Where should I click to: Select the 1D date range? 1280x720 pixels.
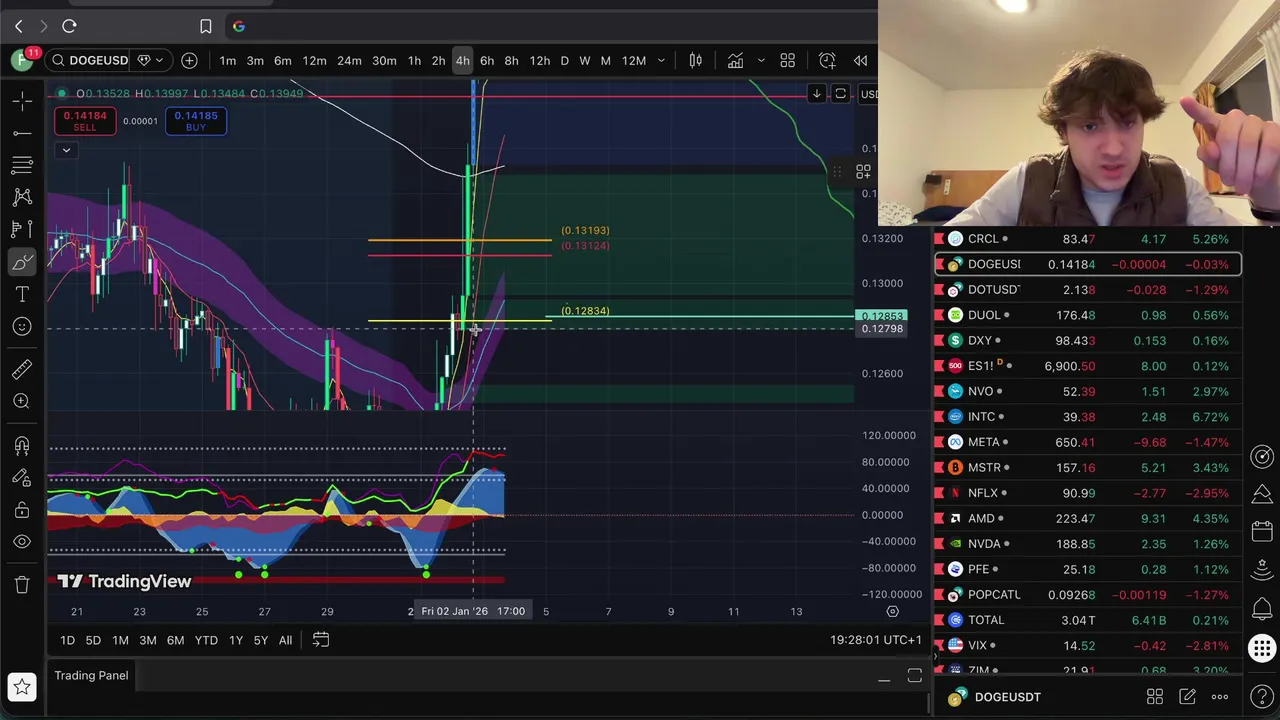pos(67,640)
